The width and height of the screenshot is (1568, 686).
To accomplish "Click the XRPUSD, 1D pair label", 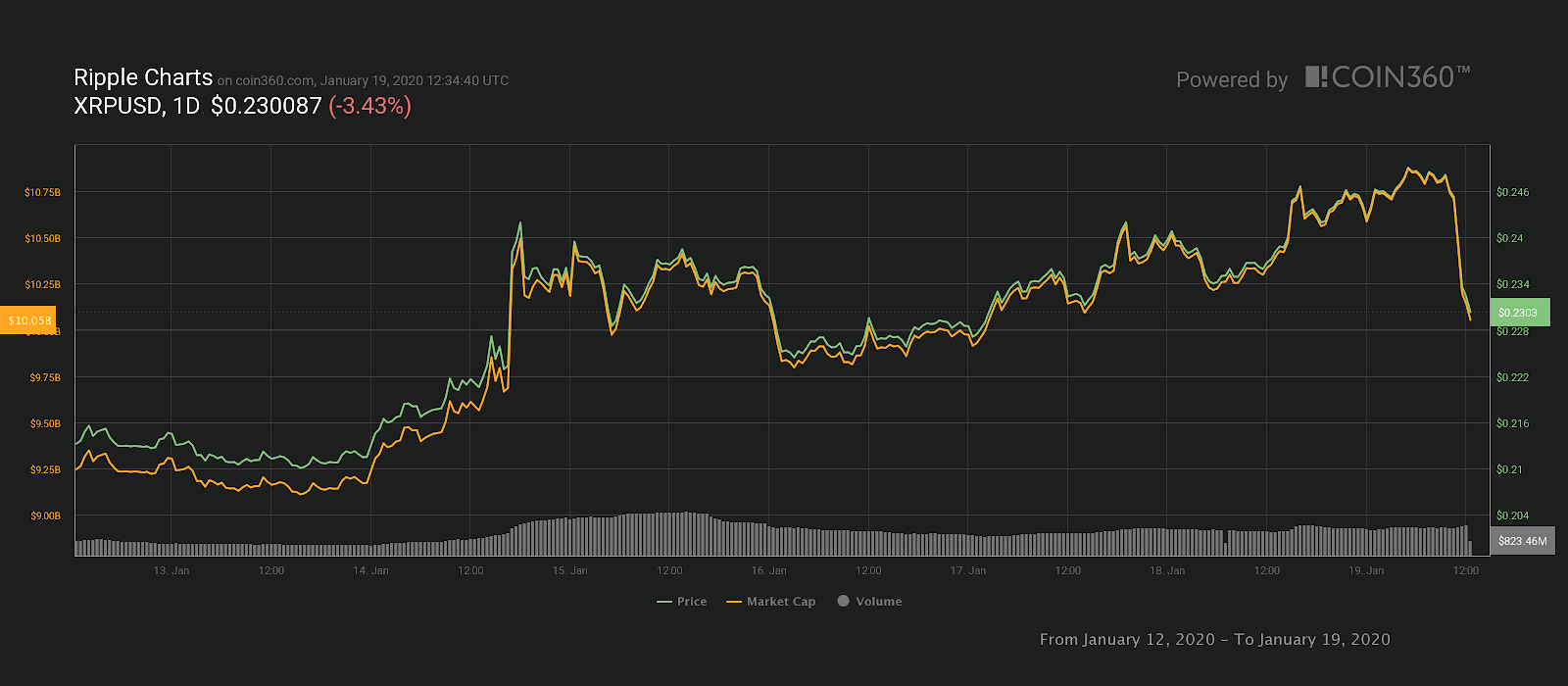I will pyautogui.click(x=137, y=106).
